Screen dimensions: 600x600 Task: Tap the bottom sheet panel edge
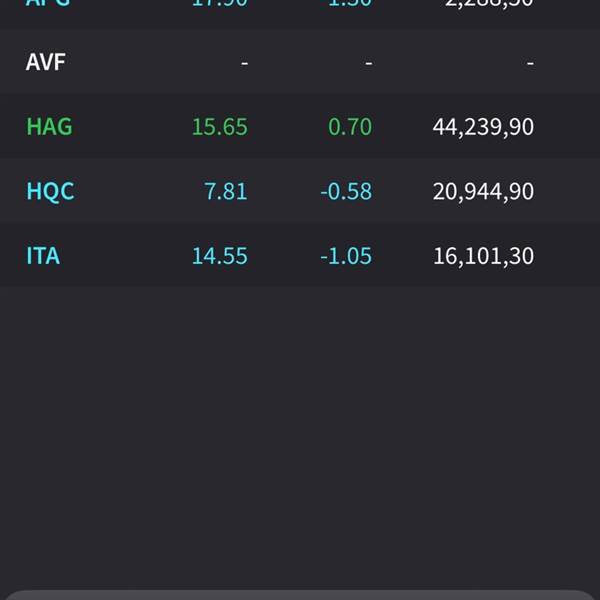click(x=300, y=595)
